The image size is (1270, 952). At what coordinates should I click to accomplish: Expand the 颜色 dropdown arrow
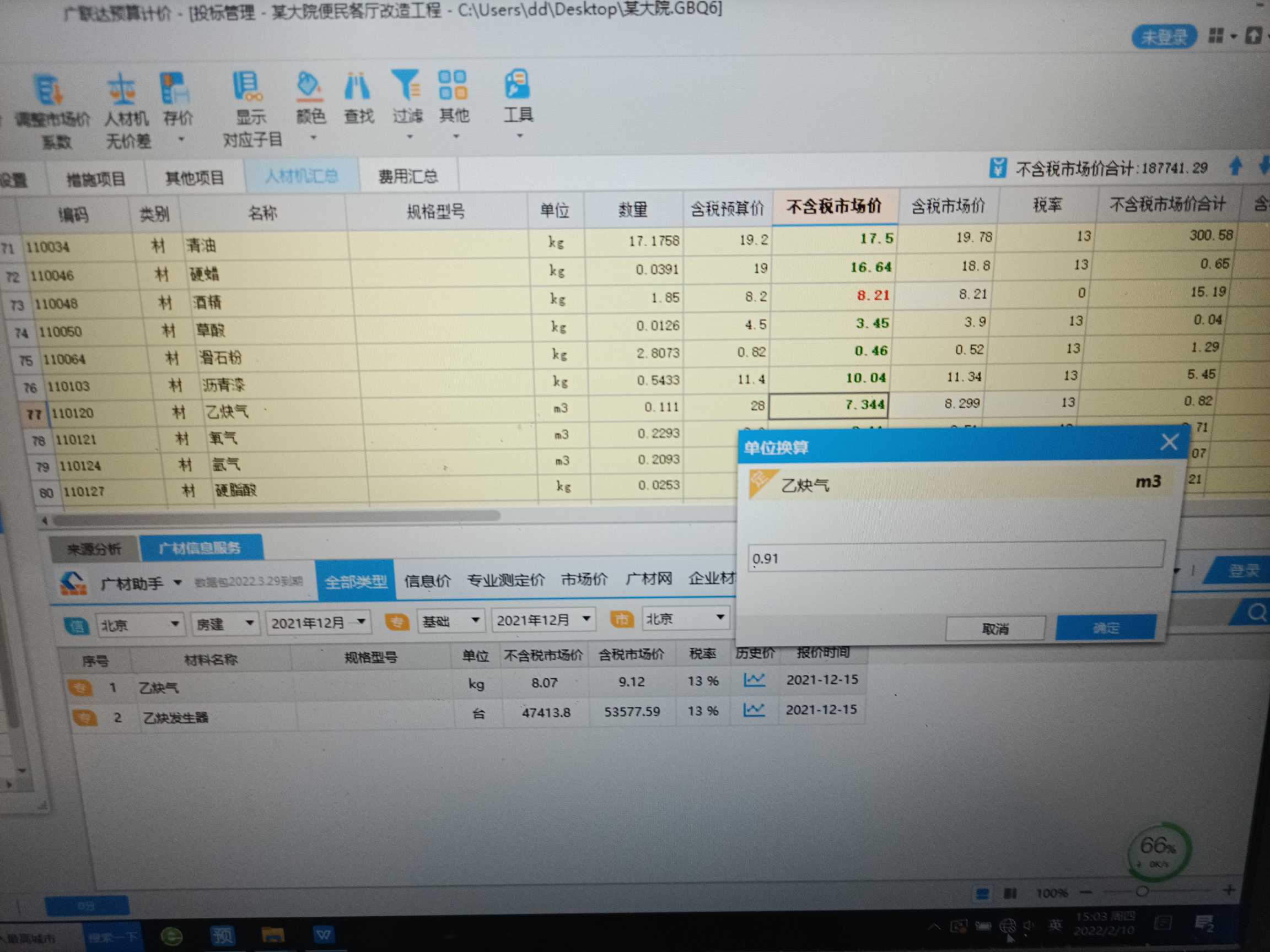(x=314, y=138)
